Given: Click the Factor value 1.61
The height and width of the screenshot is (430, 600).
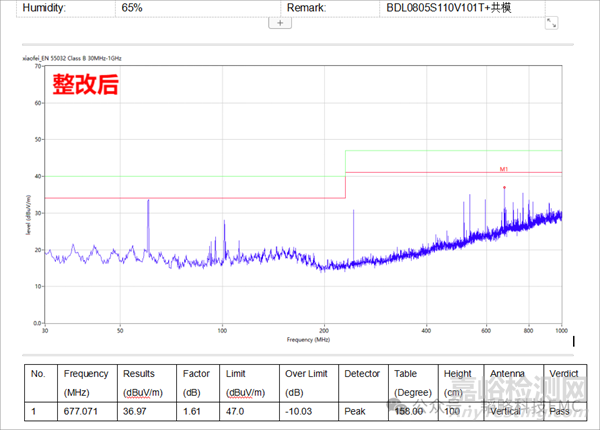Looking at the screenshot, I should coord(194,410).
